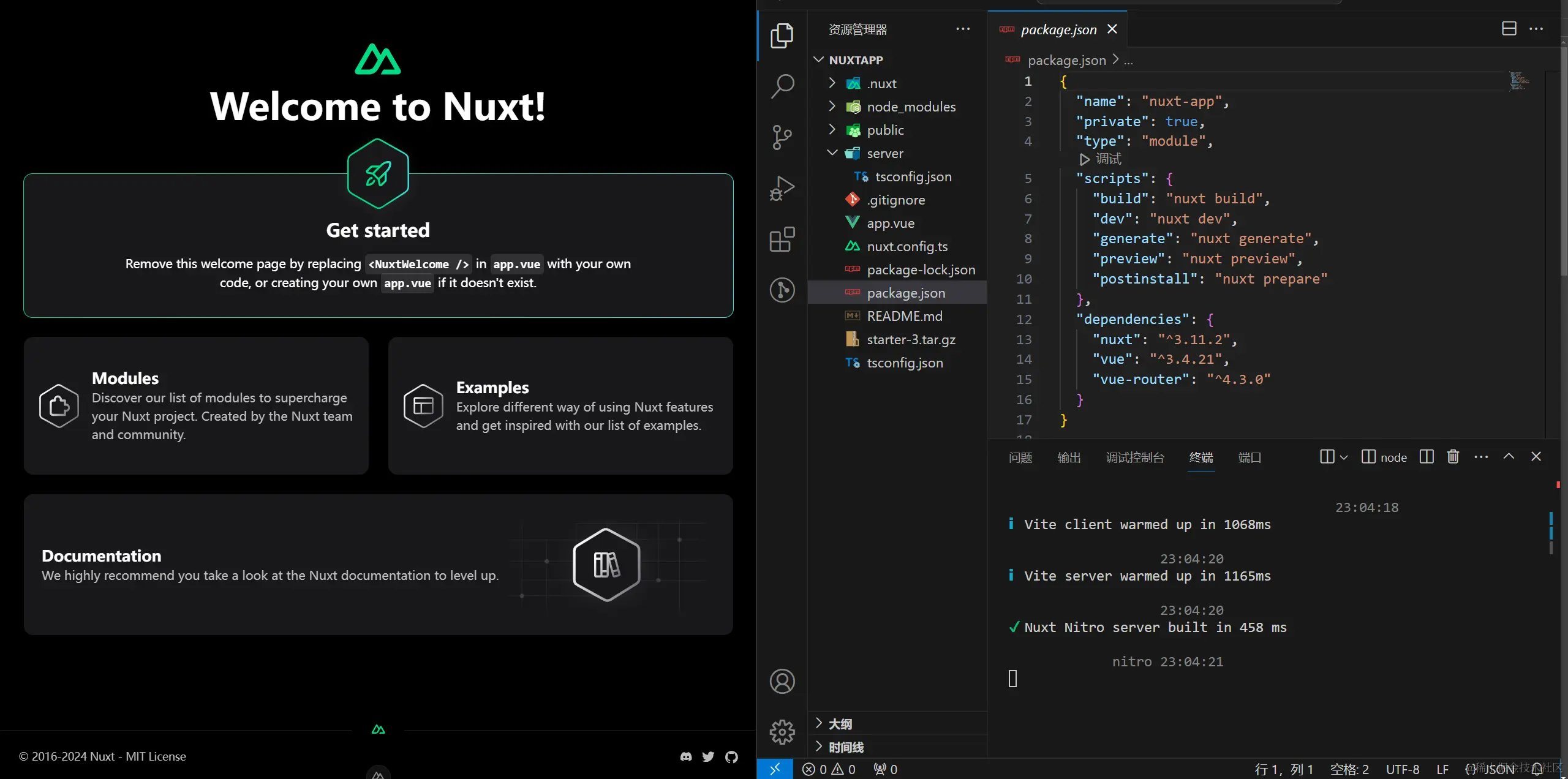Viewport: 1568px width, 779px height.
Task: Switch to the Debug Console tab
Action: (1135, 457)
